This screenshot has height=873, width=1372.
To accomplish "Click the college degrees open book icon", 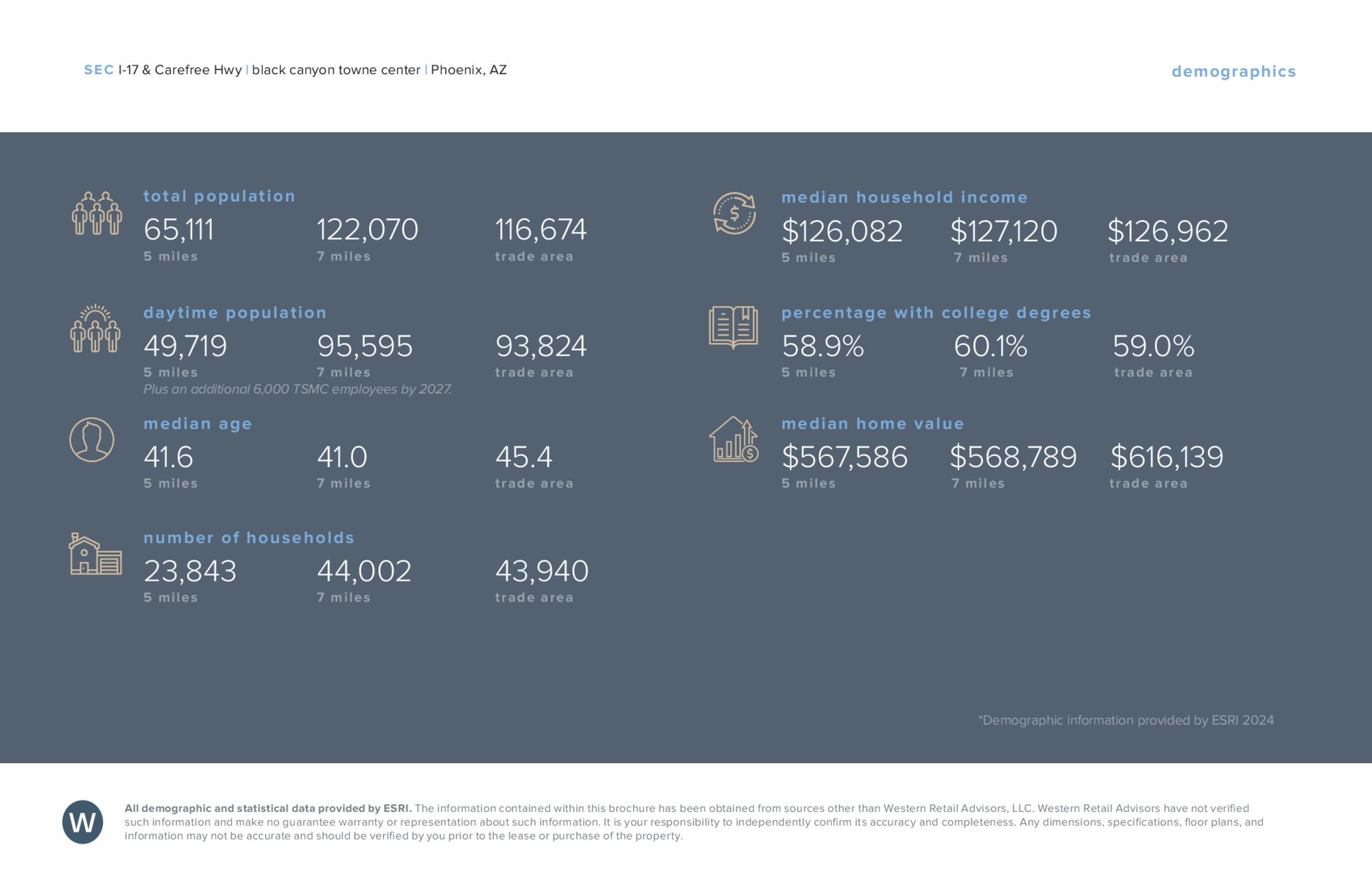I will point(733,327).
